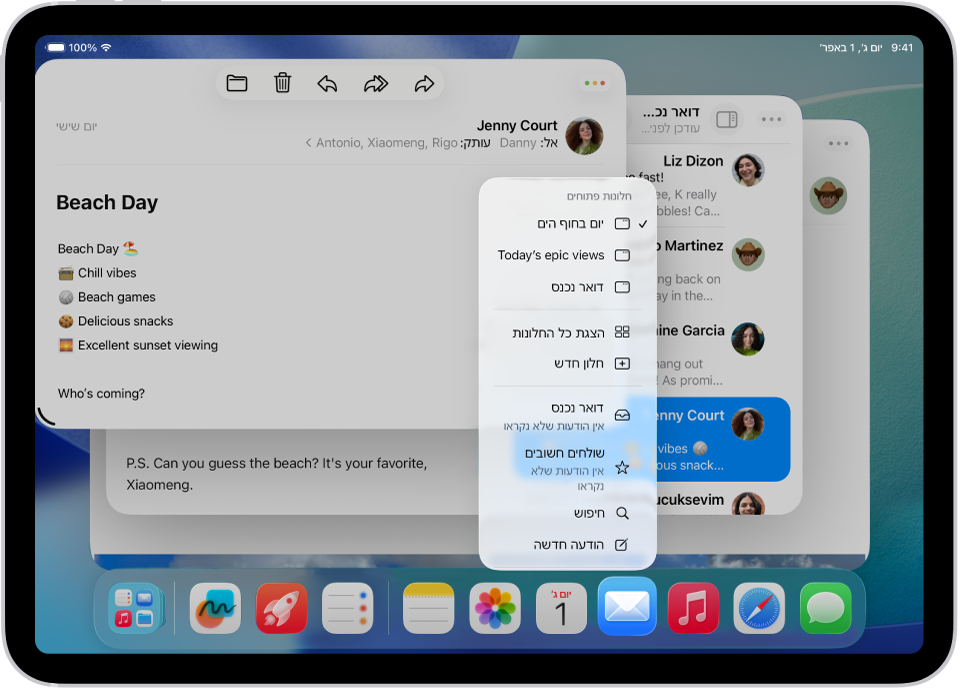The width and height of the screenshot is (960, 689).
Task: Open the mailbox list ellipsis in inbox window
Action: [771, 119]
